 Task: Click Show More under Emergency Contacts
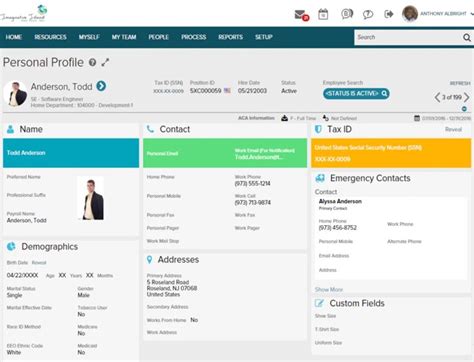(x=329, y=289)
